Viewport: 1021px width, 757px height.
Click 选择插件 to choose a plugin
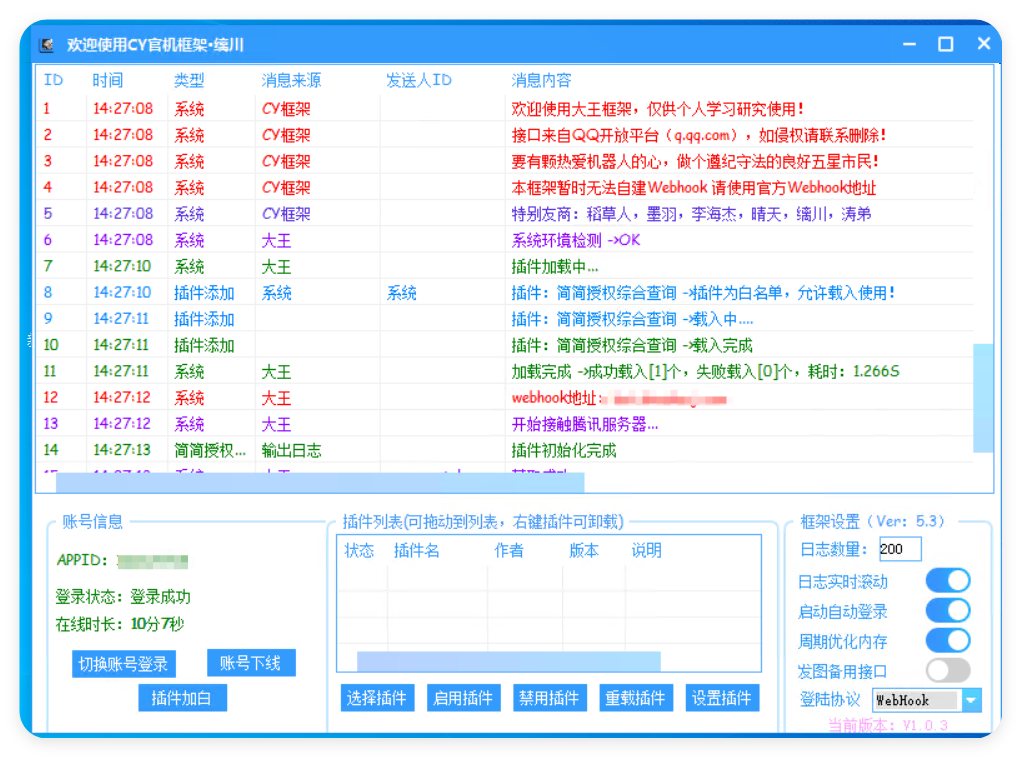377,698
